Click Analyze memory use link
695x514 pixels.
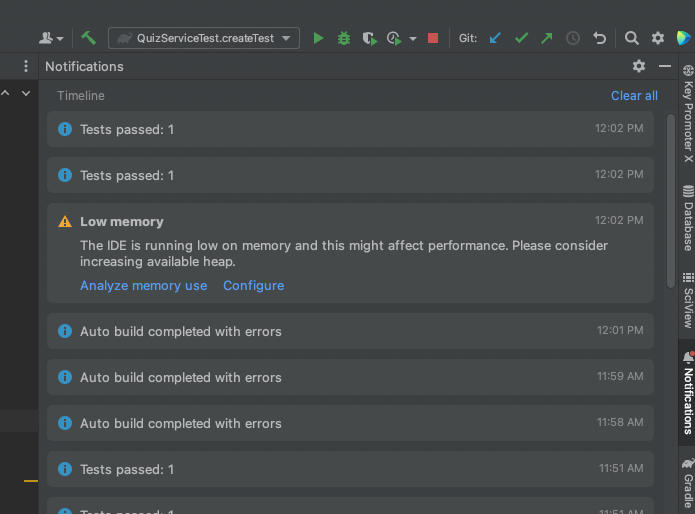144,285
